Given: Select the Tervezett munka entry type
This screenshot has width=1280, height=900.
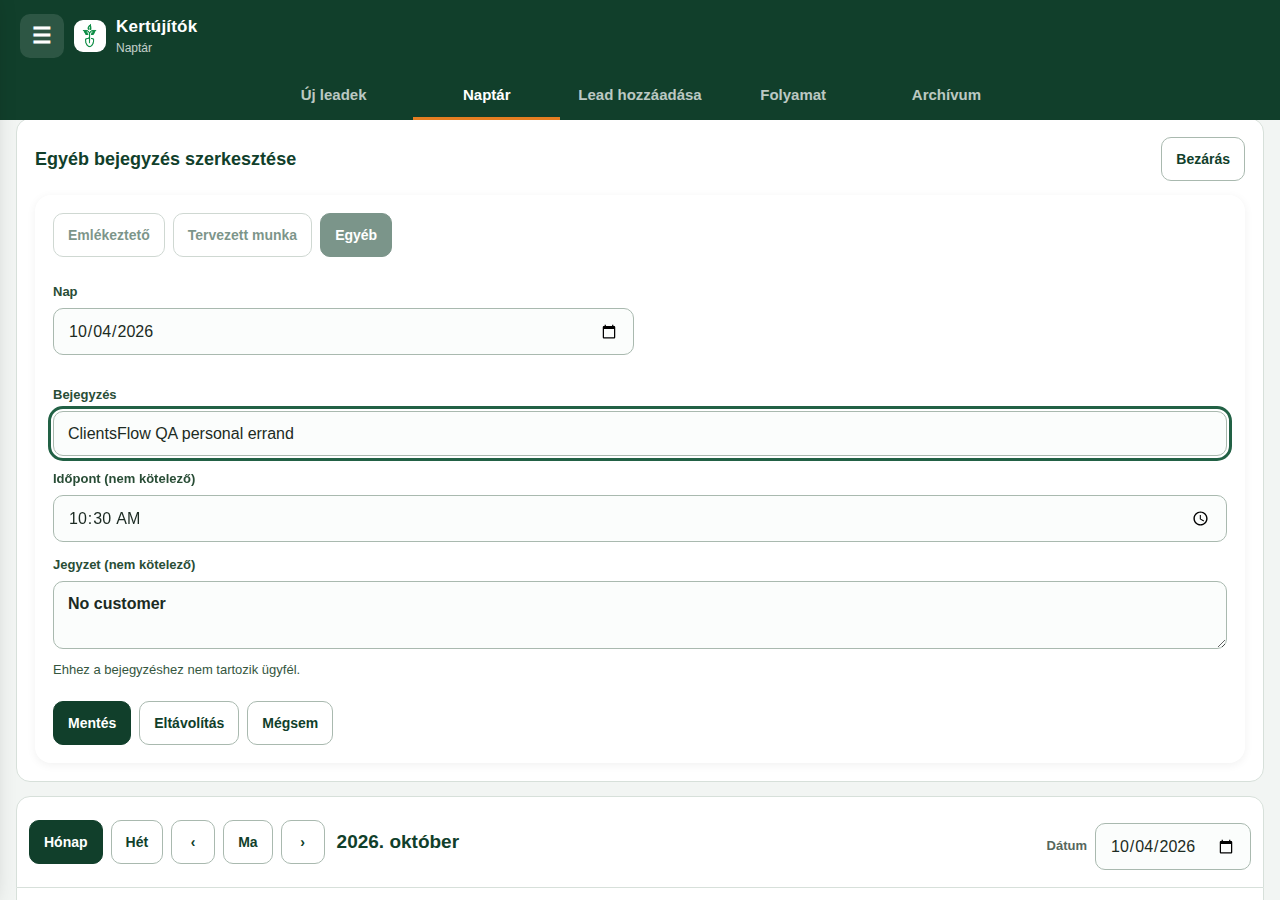Looking at the screenshot, I should [242, 235].
